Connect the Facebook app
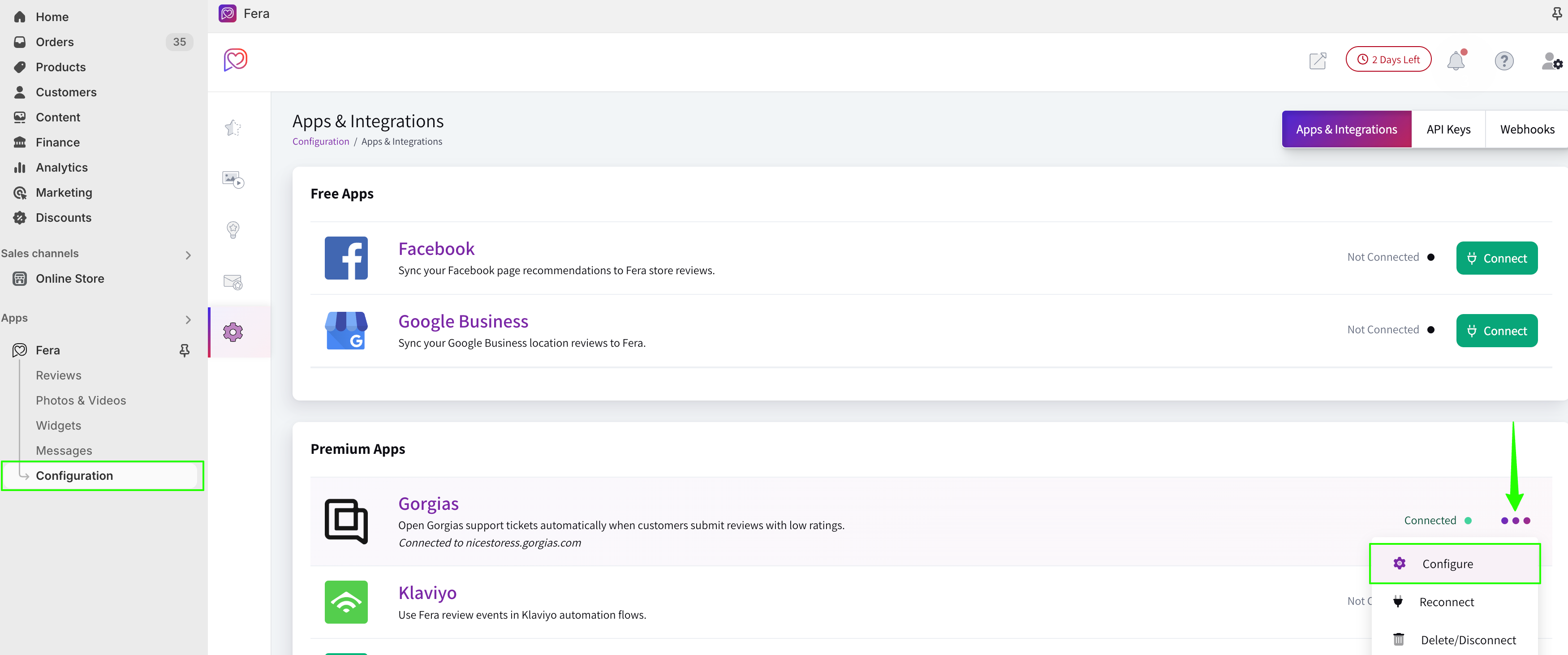Image resolution: width=1568 pixels, height=655 pixels. 1497,258
